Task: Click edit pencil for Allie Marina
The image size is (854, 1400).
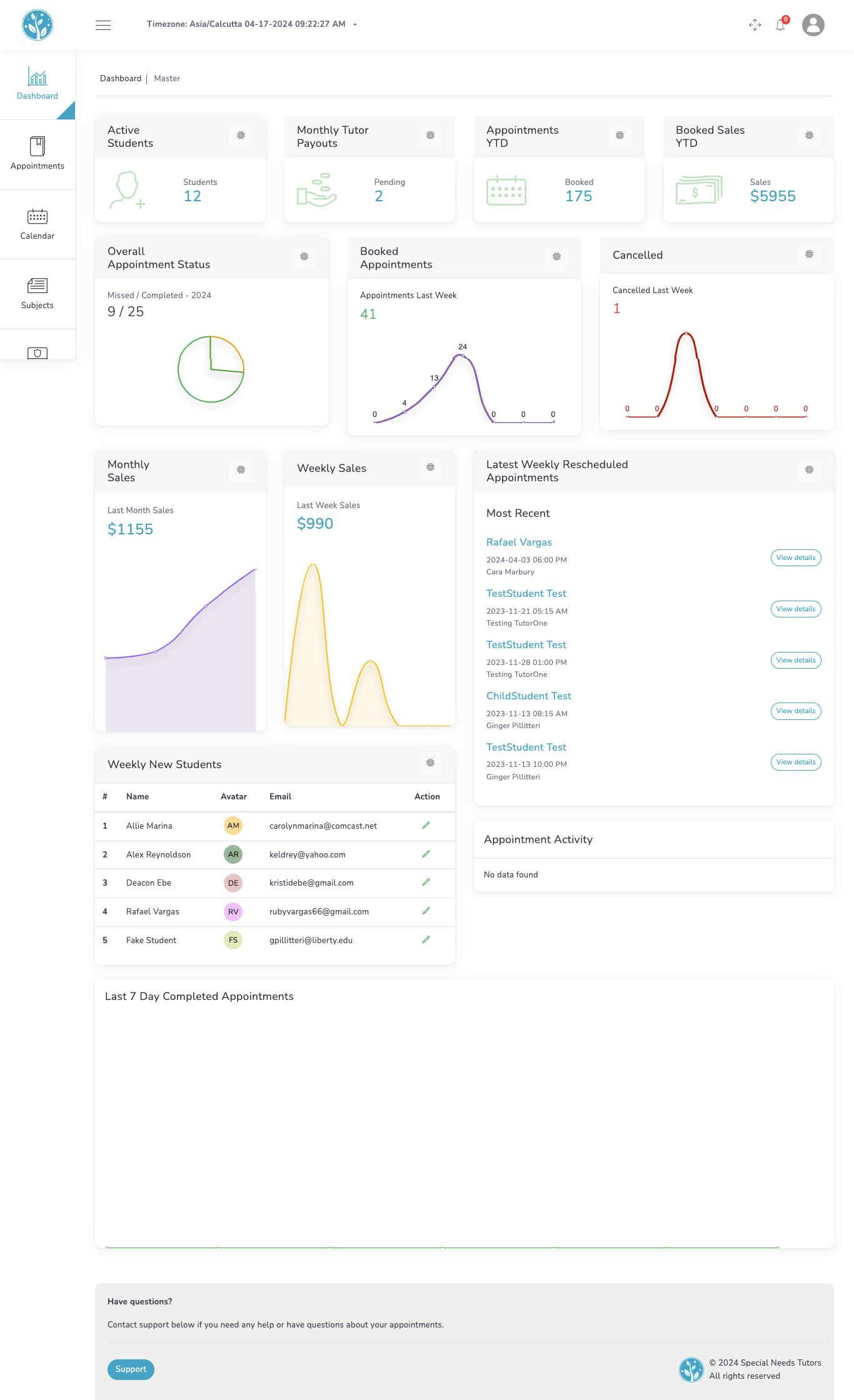Action: (426, 826)
